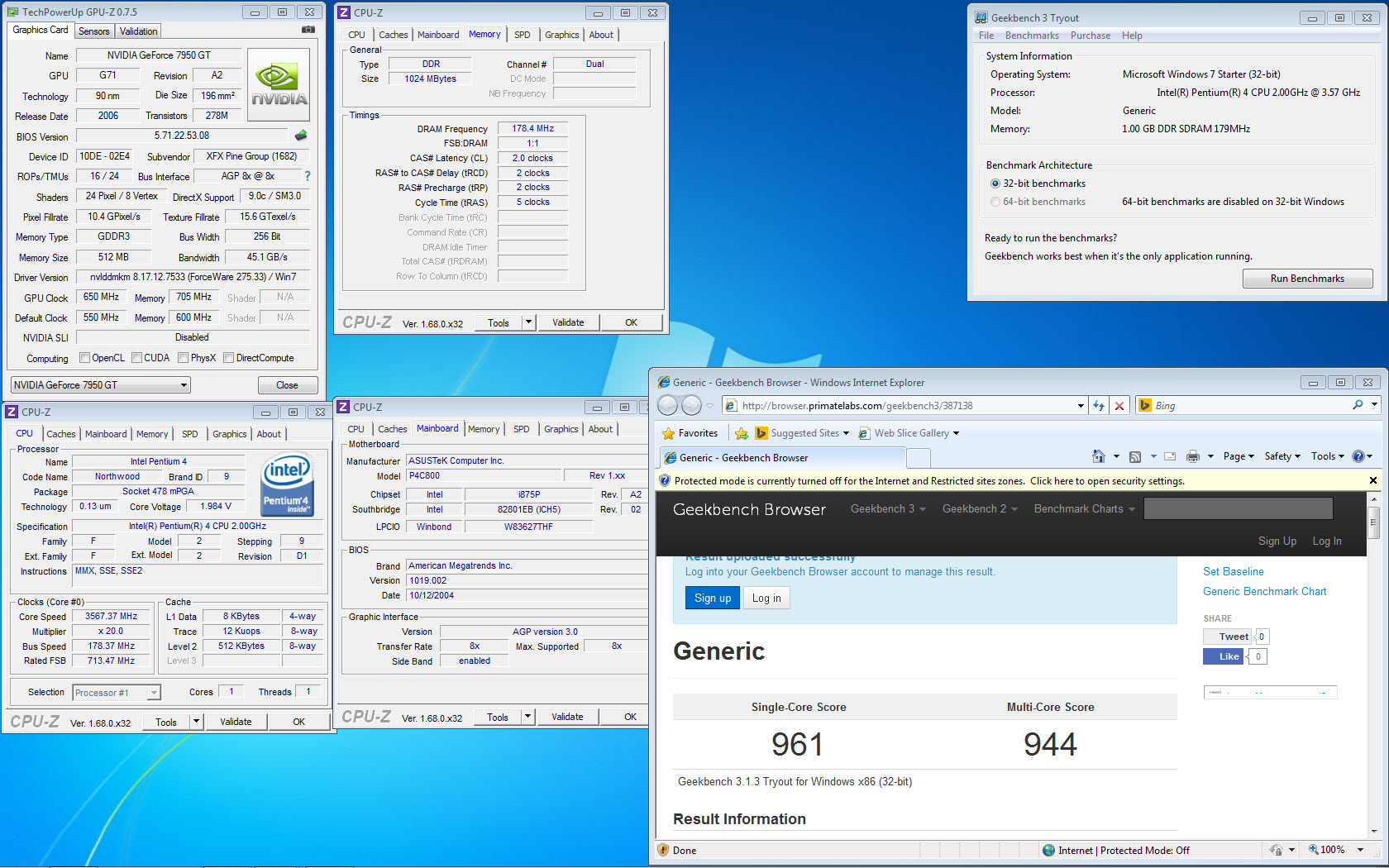Click Bing search magnifier icon
This screenshot has height=868, width=1389.
tap(1358, 405)
